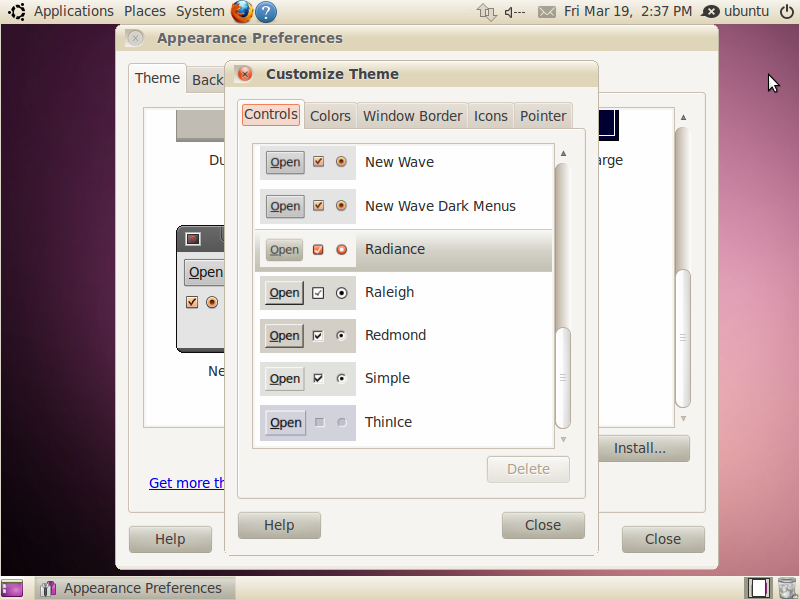Viewport: 800px width, 600px height.
Task: Click the preview radio button in the Redmond row
Action: point(341,336)
